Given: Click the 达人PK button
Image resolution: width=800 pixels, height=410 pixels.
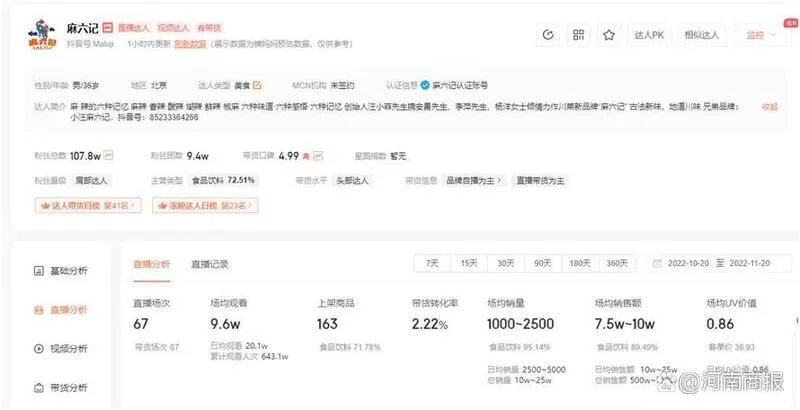Looking at the screenshot, I should [649, 35].
